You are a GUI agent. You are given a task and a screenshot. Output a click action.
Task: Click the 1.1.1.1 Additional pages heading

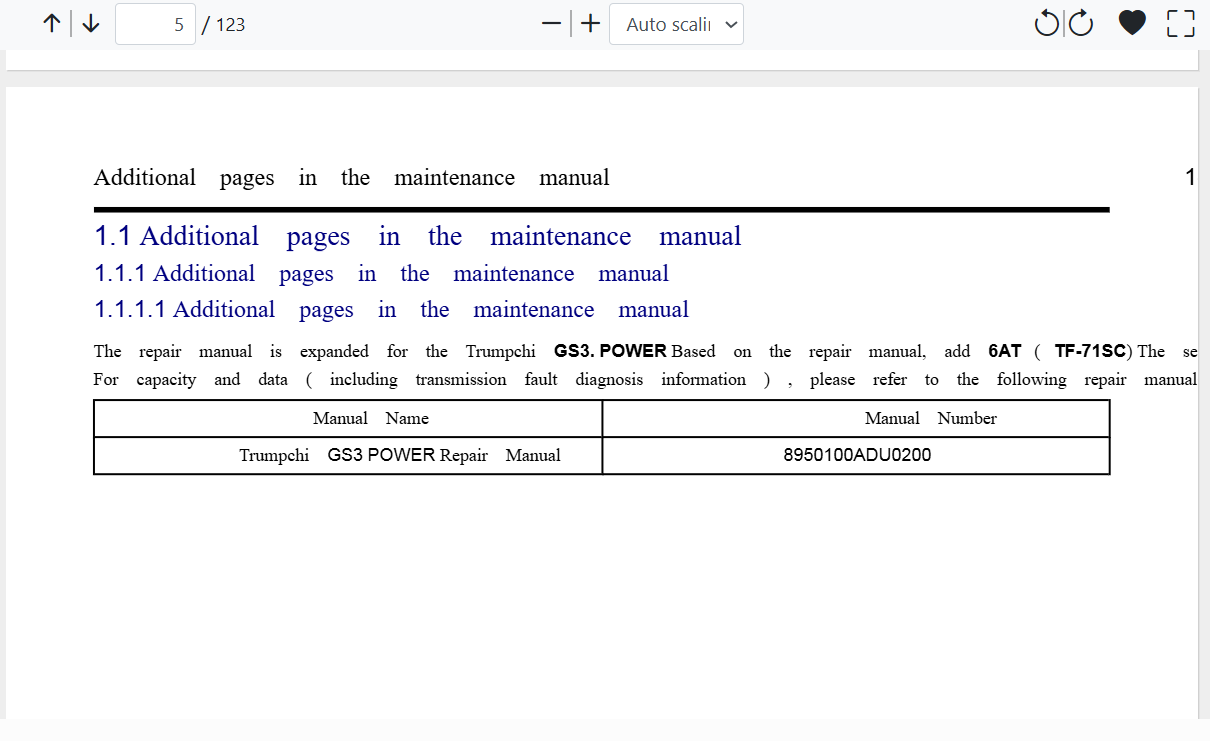click(391, 310)
